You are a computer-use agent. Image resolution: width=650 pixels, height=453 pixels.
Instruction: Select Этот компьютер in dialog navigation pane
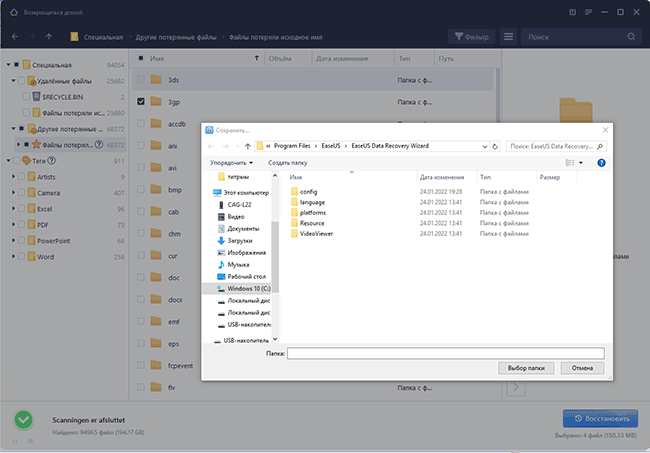click(246, 193)
